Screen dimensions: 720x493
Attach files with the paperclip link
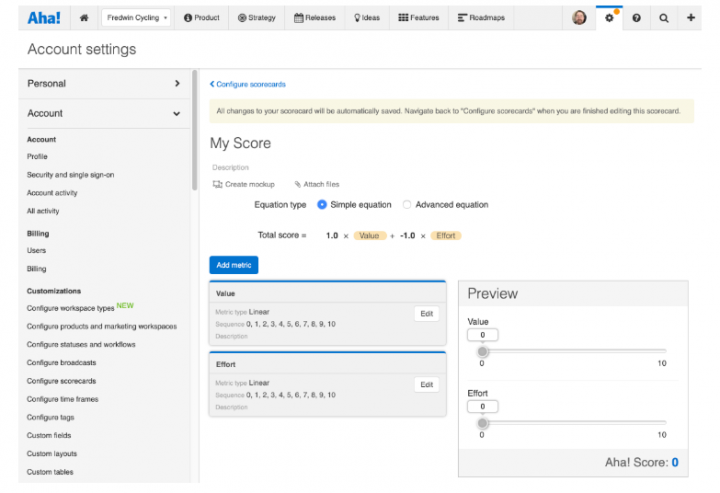tap(317, 184)
